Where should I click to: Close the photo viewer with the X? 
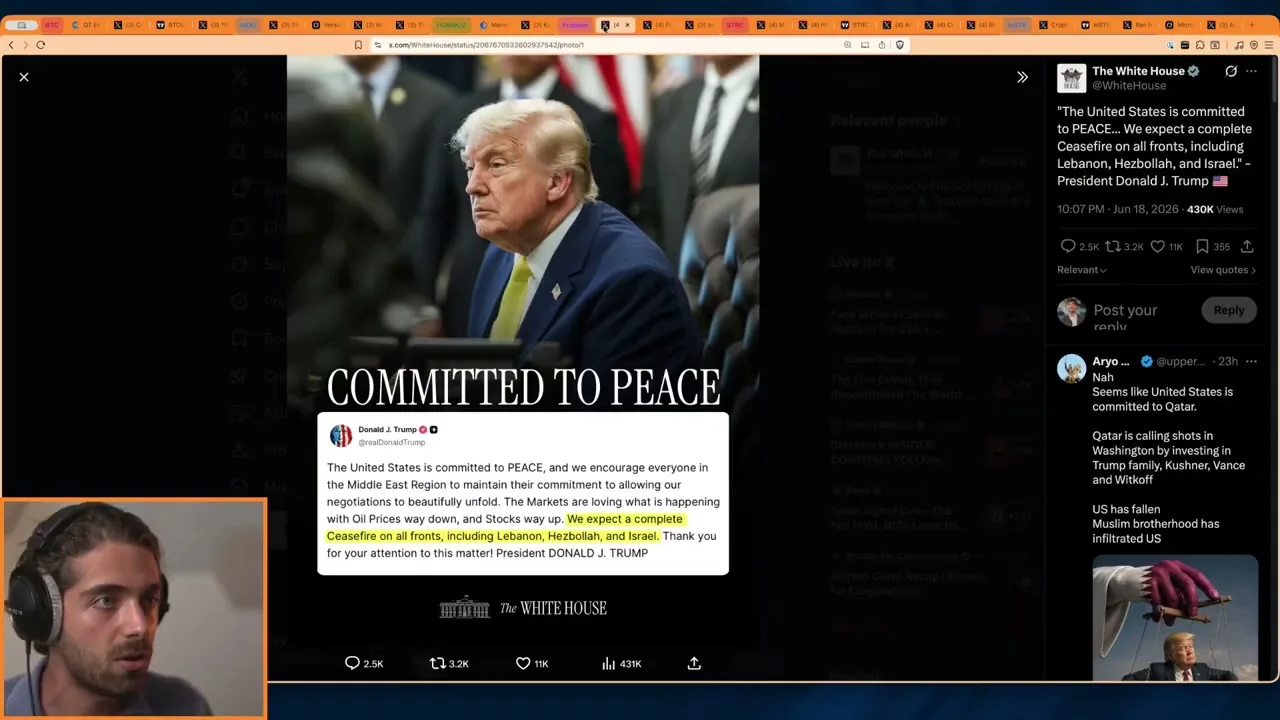(x=24, y=77)
